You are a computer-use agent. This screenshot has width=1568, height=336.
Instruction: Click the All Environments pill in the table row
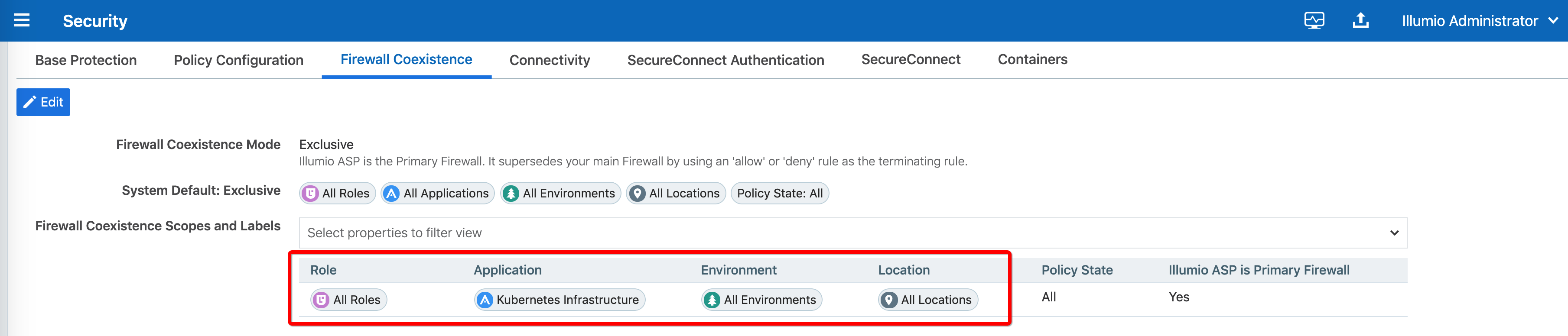[x=761, y=300]
